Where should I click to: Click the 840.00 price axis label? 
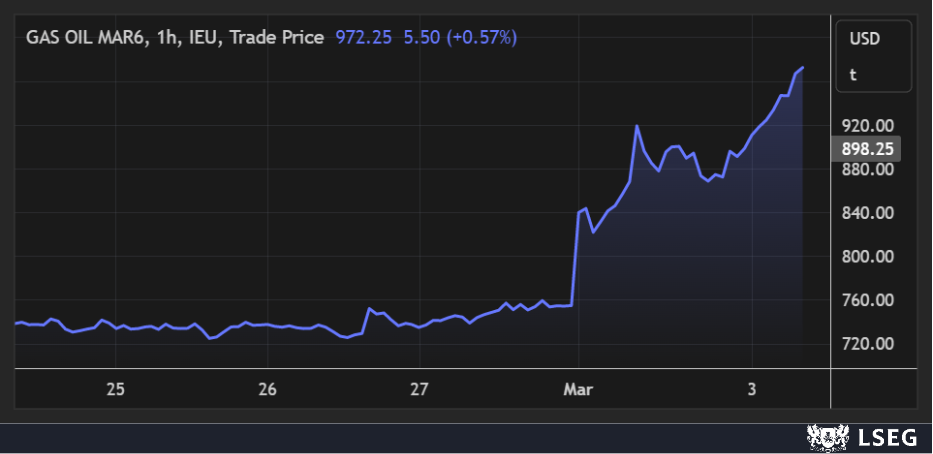pyautogui.click(x=868, y=213)
